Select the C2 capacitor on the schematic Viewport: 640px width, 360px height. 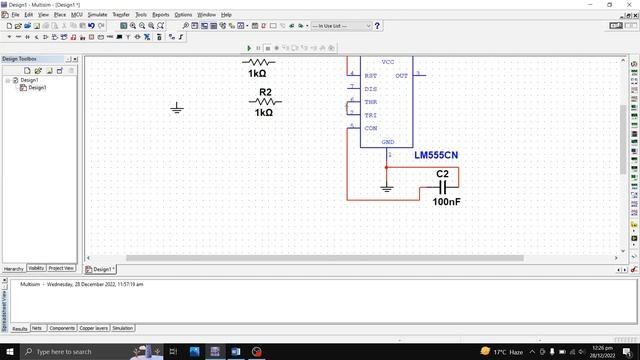tap(443, 187)
